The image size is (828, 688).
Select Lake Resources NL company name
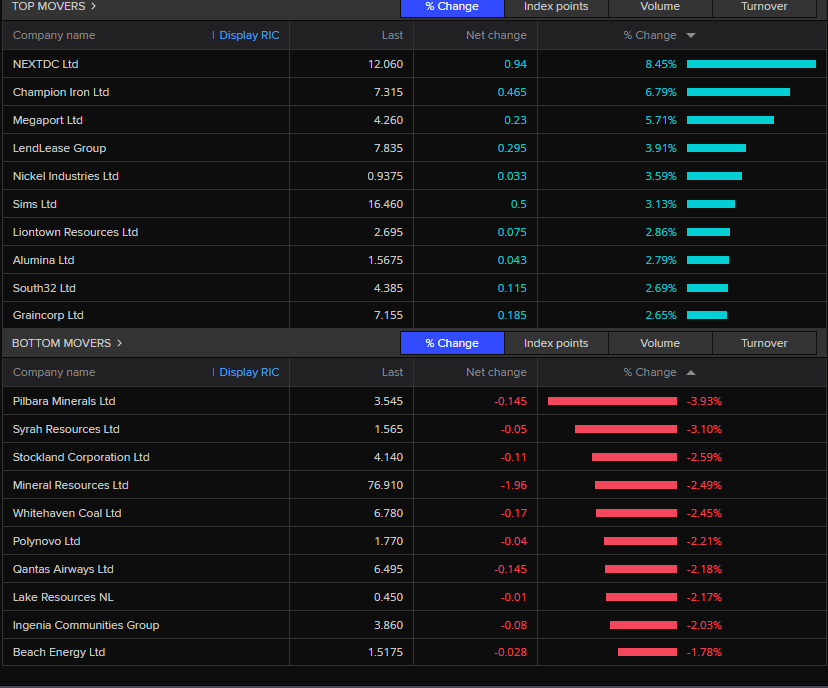(x=63, y=597)
